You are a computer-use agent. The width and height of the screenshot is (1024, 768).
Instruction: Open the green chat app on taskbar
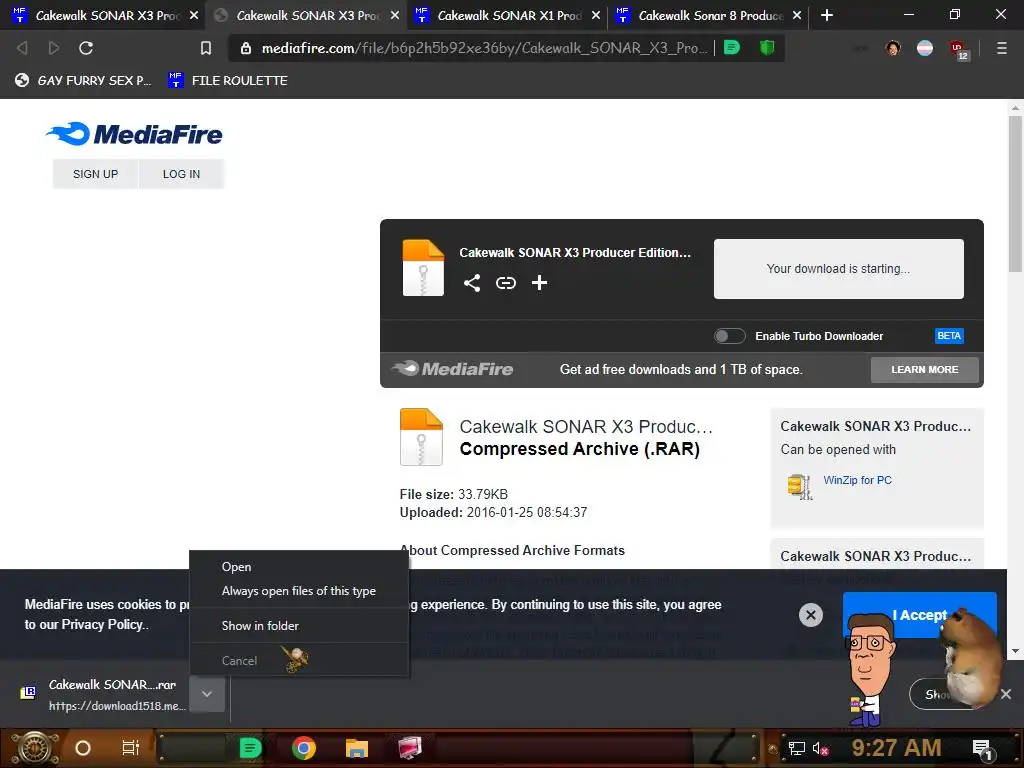[x=251, y=748]
